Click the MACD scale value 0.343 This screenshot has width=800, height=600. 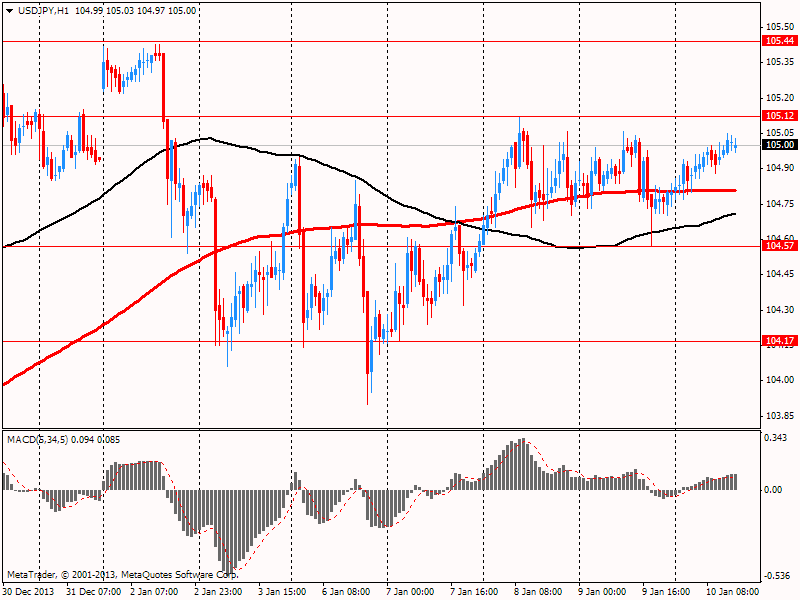pyautogui.click(x=776, y=438)
